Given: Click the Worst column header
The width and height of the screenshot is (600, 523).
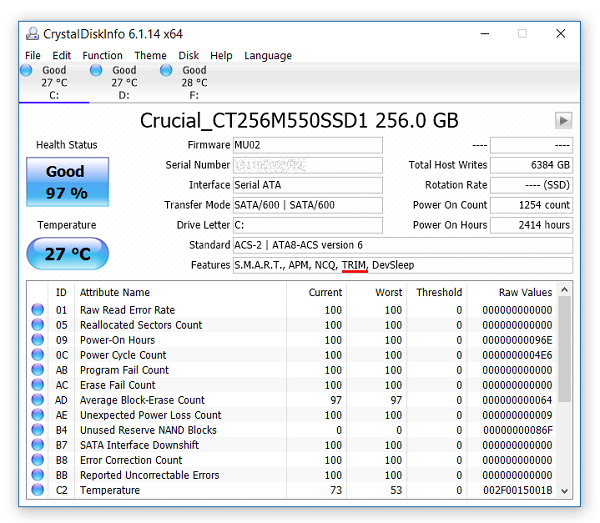Looking at the screenshot, I should pyautogui.click(x=389, y=292).
